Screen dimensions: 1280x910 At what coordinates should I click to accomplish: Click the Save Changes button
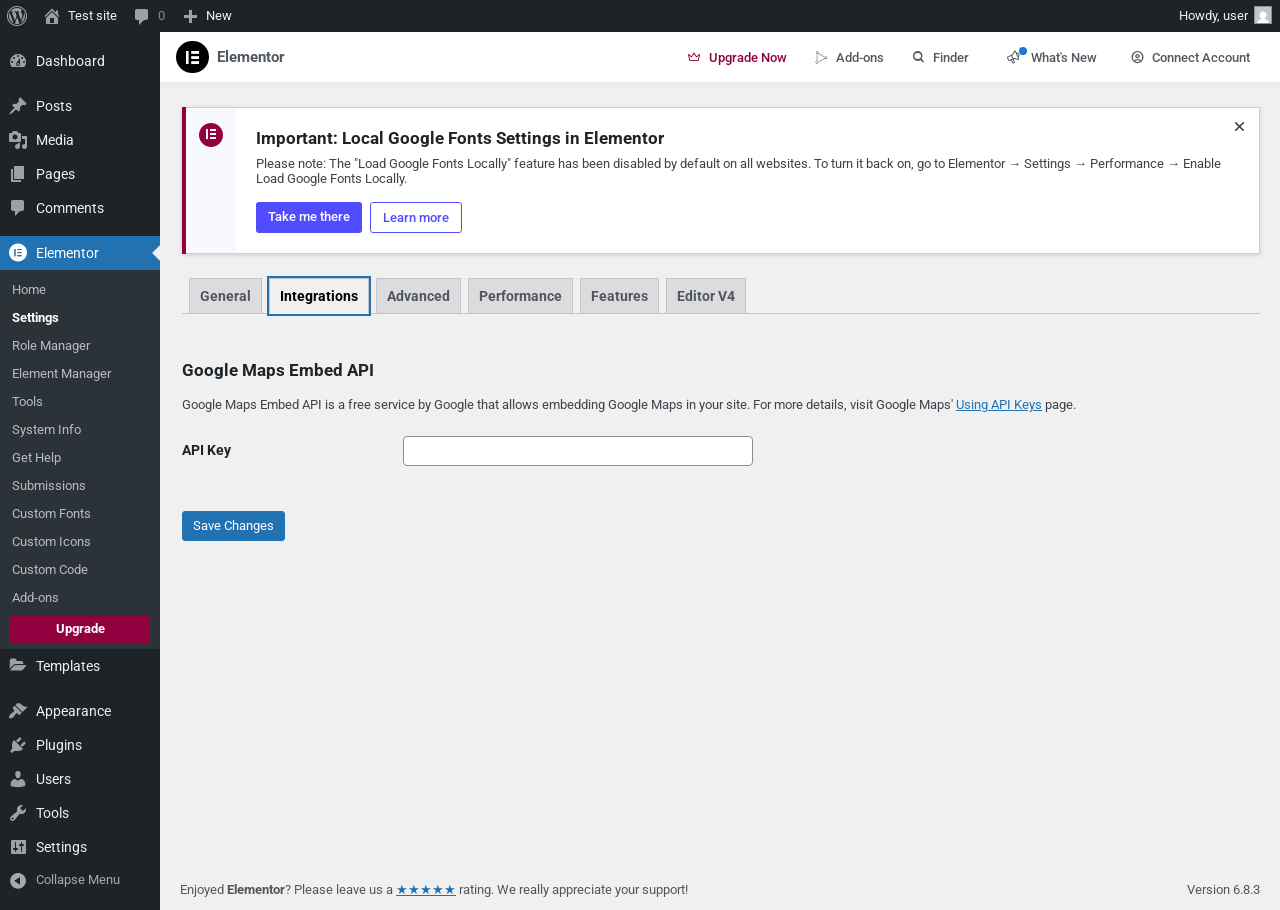click(x=233, y=526)
